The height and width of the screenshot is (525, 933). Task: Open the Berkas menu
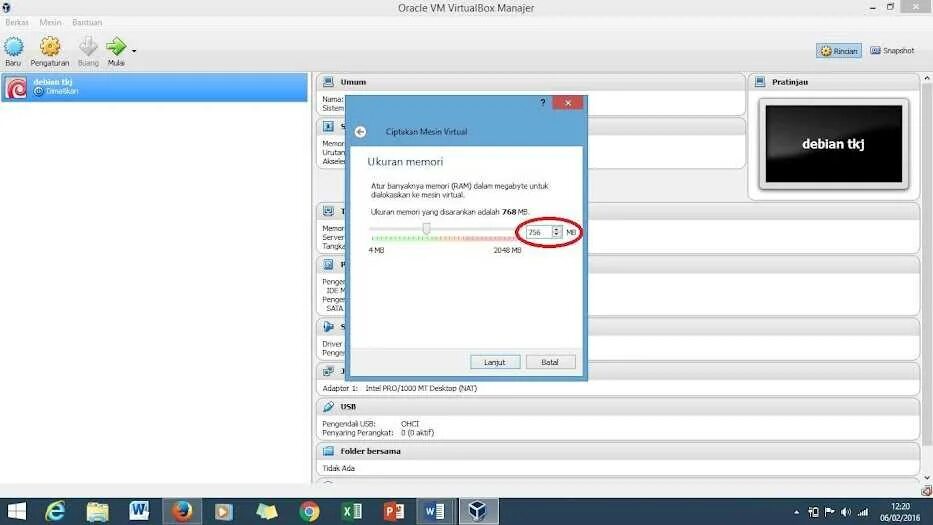(x=17, y=22)
